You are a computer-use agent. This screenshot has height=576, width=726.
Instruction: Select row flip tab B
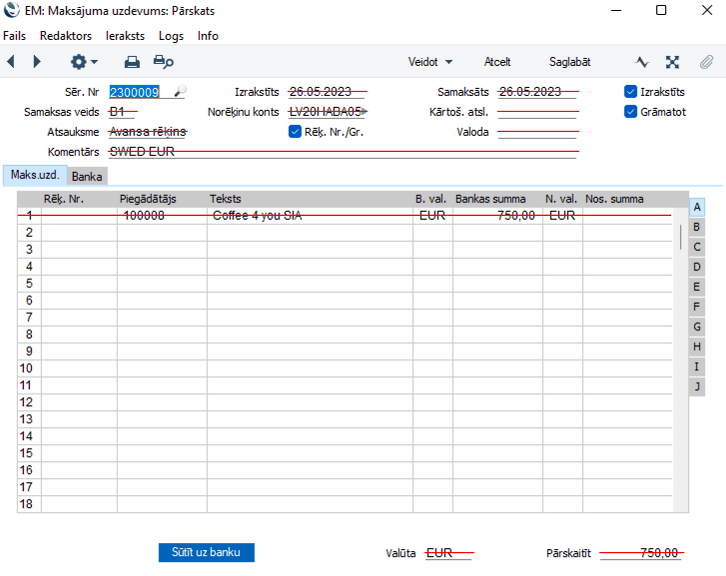click(x=697, y=227)
